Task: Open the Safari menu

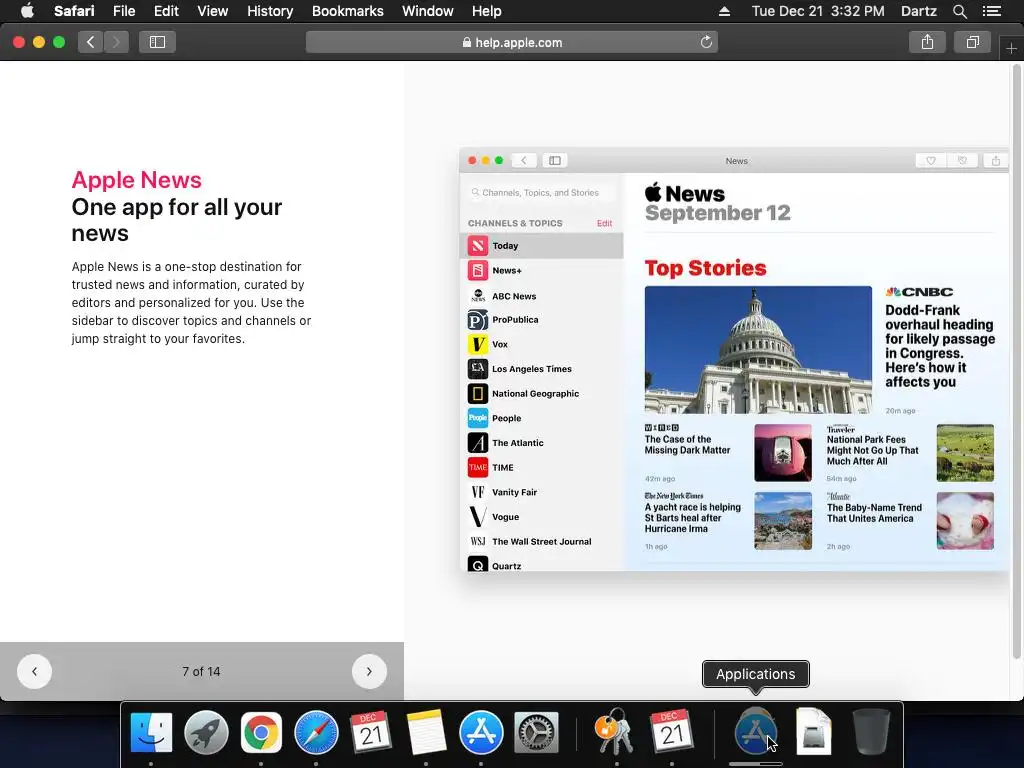Action: [x=74, y=11]
